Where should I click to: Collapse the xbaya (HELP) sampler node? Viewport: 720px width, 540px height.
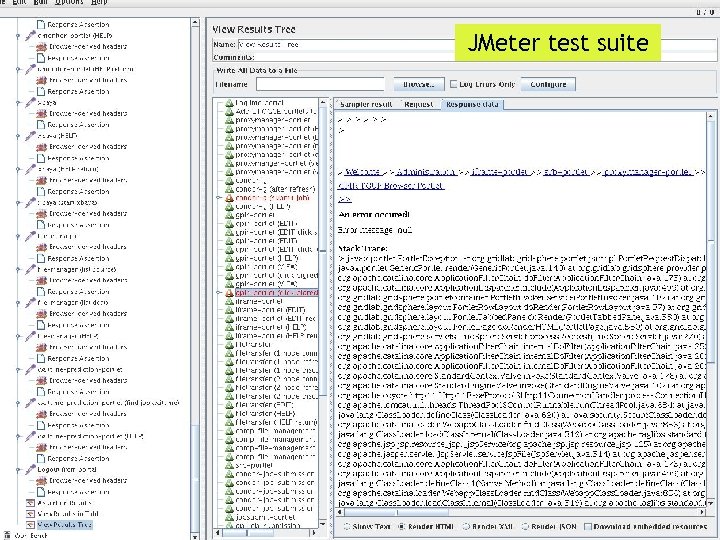[18, 136]
